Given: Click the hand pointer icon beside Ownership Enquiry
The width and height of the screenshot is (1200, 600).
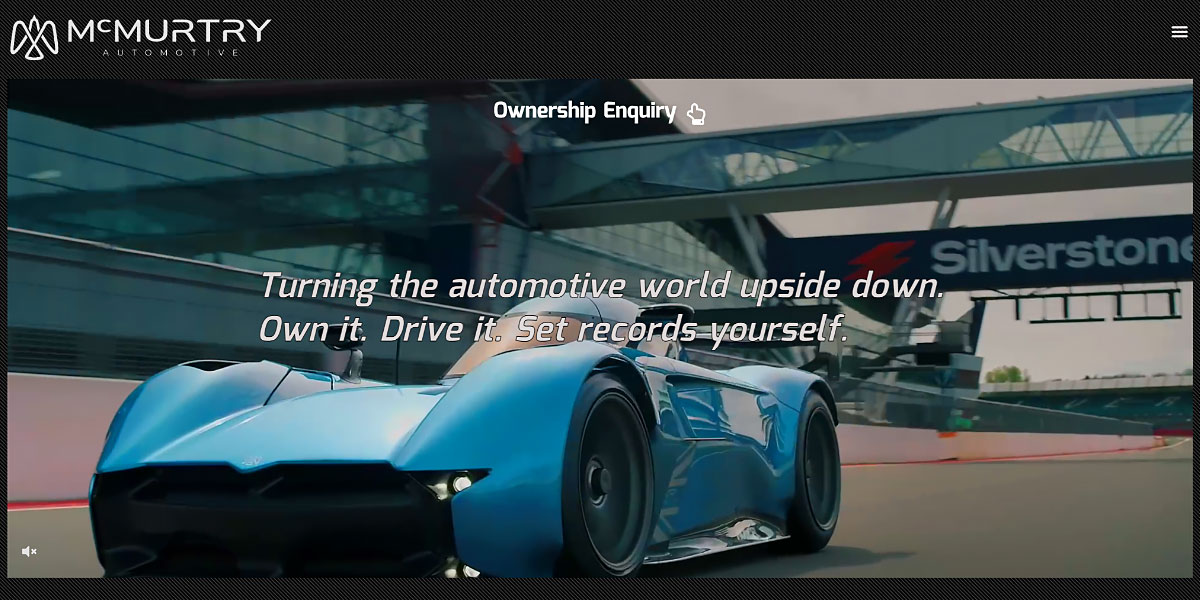Looking at the screenshot, I should (x=696, y=114).
